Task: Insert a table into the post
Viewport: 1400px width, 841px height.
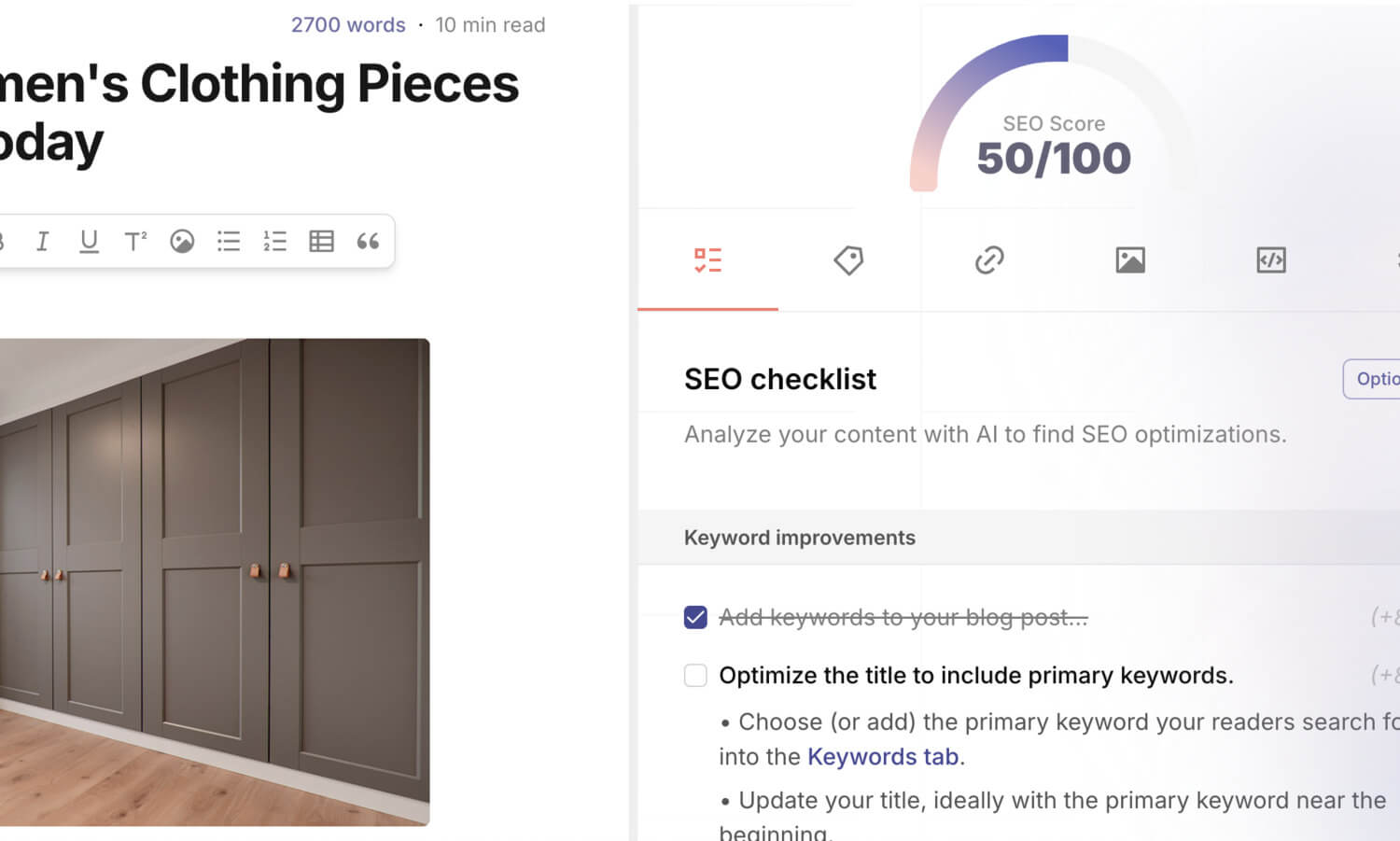Action: click(322, 242)
